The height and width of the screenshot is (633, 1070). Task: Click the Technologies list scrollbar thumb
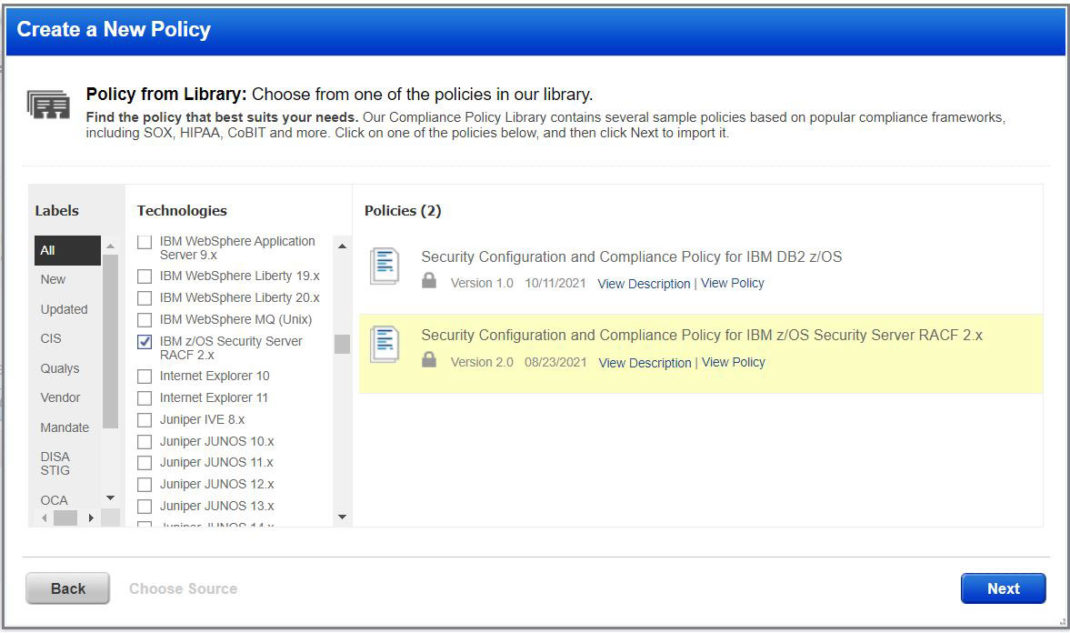tap(343, 344)
